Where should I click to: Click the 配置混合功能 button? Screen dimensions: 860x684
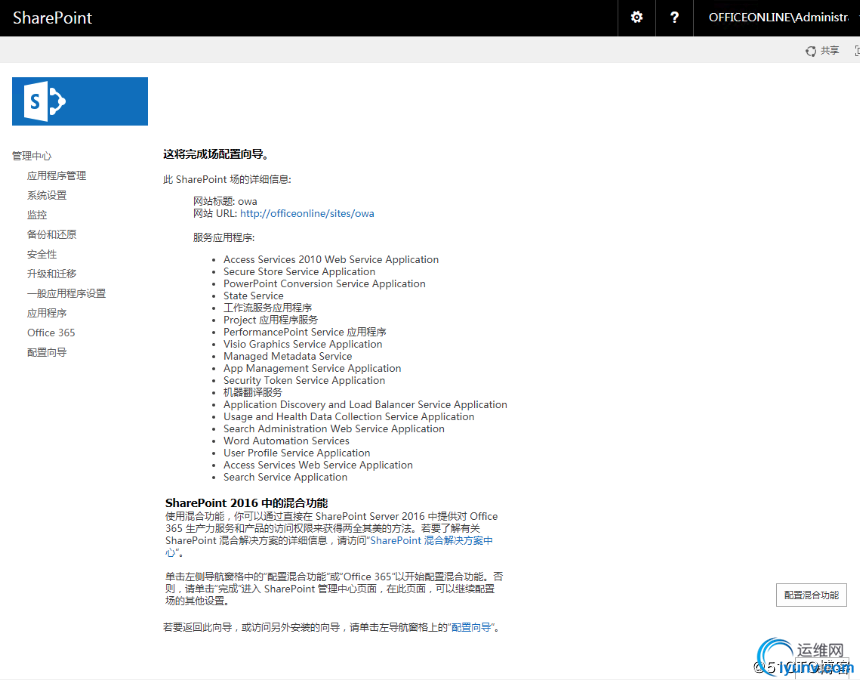811,595
